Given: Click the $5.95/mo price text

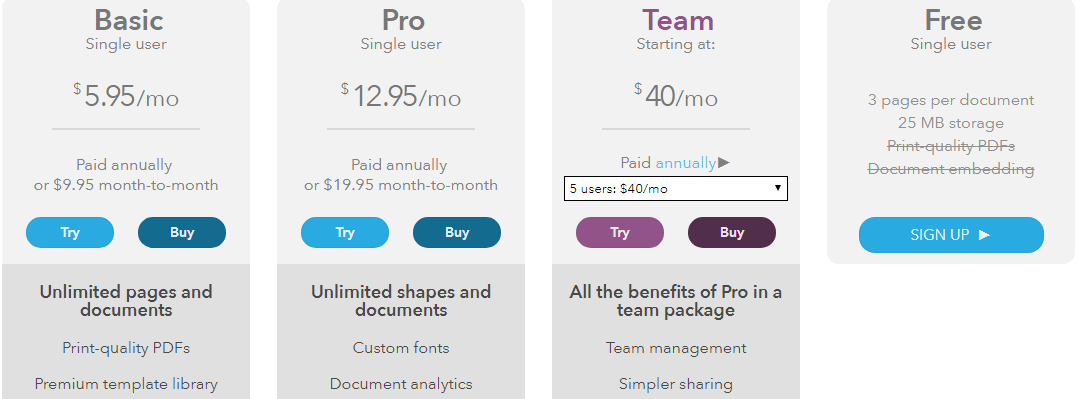Looking at the screenshot, I should pos(126,97).
